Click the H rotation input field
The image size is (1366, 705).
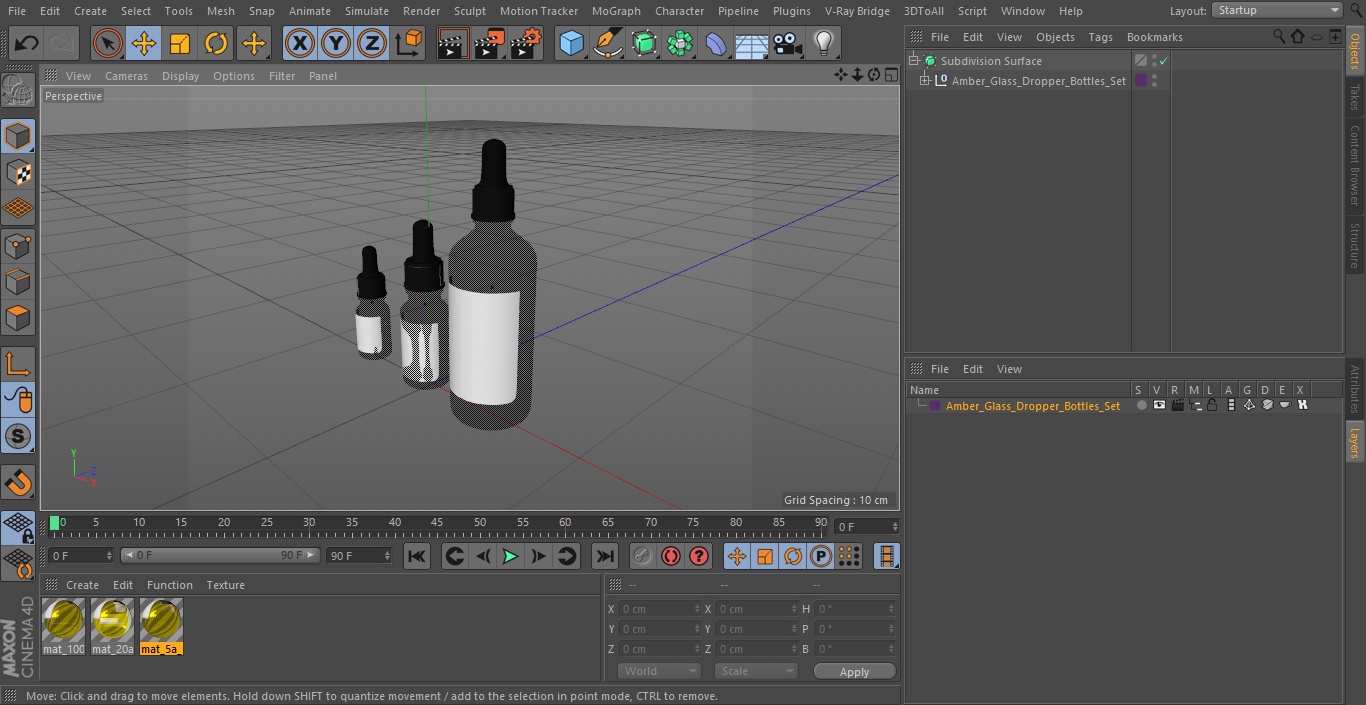point(855,609)
